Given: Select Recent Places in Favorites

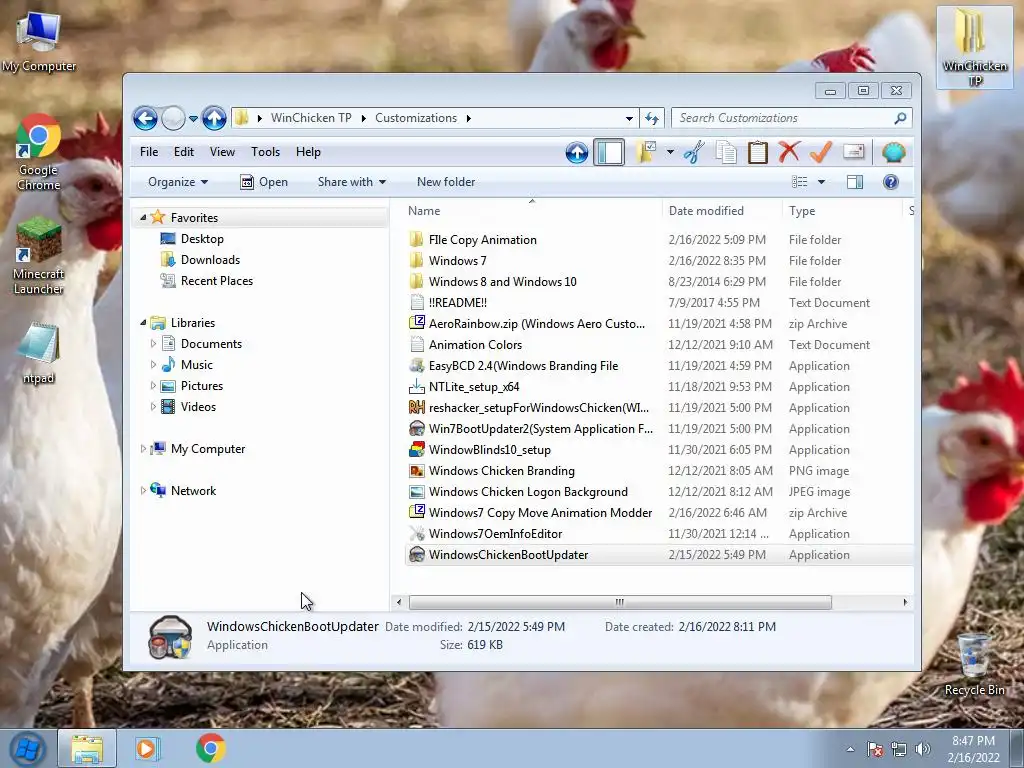Looking at the screenshot, I should (x=217, y=281).
